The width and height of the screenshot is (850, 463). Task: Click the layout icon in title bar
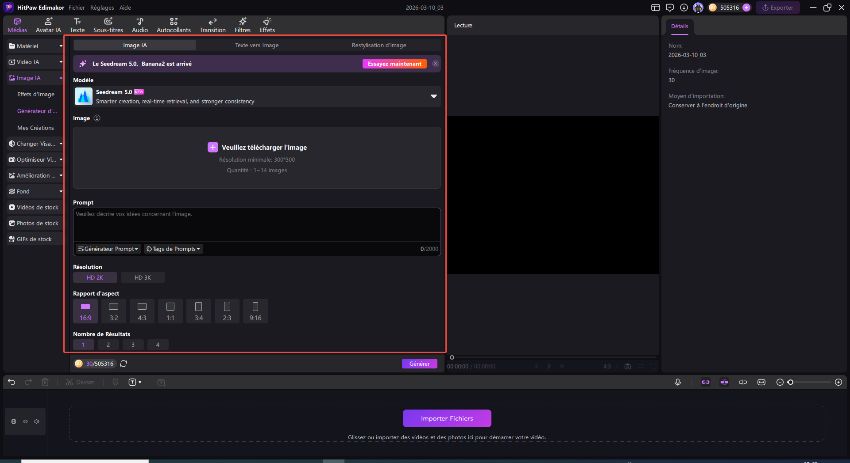655,8
